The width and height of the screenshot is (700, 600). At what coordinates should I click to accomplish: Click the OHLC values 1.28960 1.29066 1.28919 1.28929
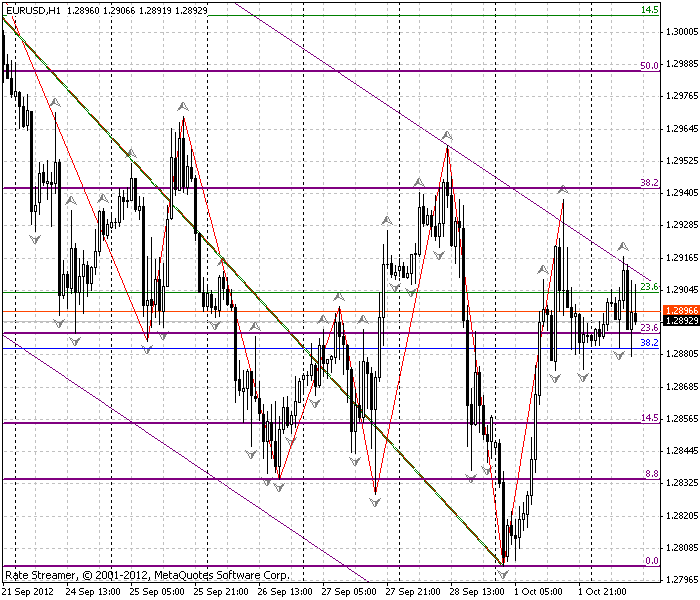138,10
